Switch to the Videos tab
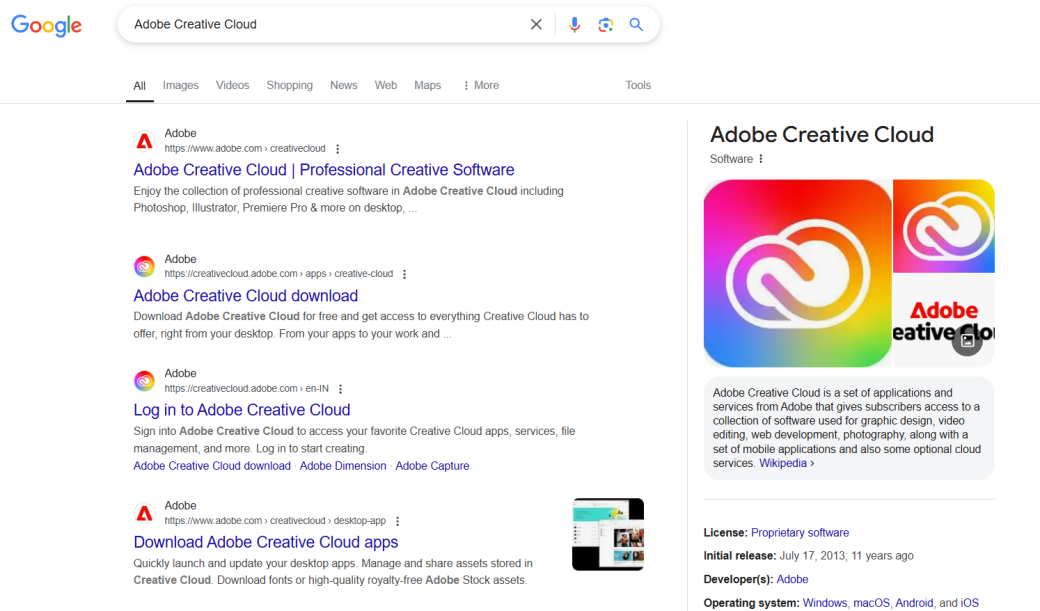This screenshot has width=1040, height=611. (x=232, y=85)
